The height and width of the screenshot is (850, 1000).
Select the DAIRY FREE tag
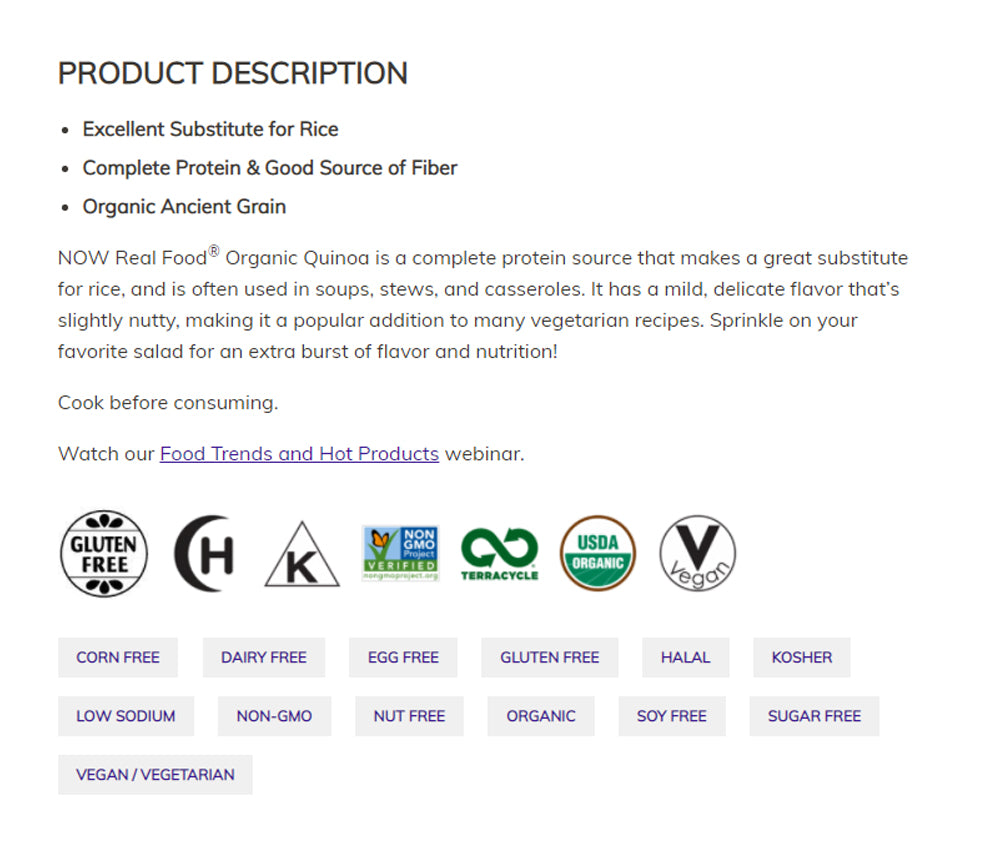264,658
